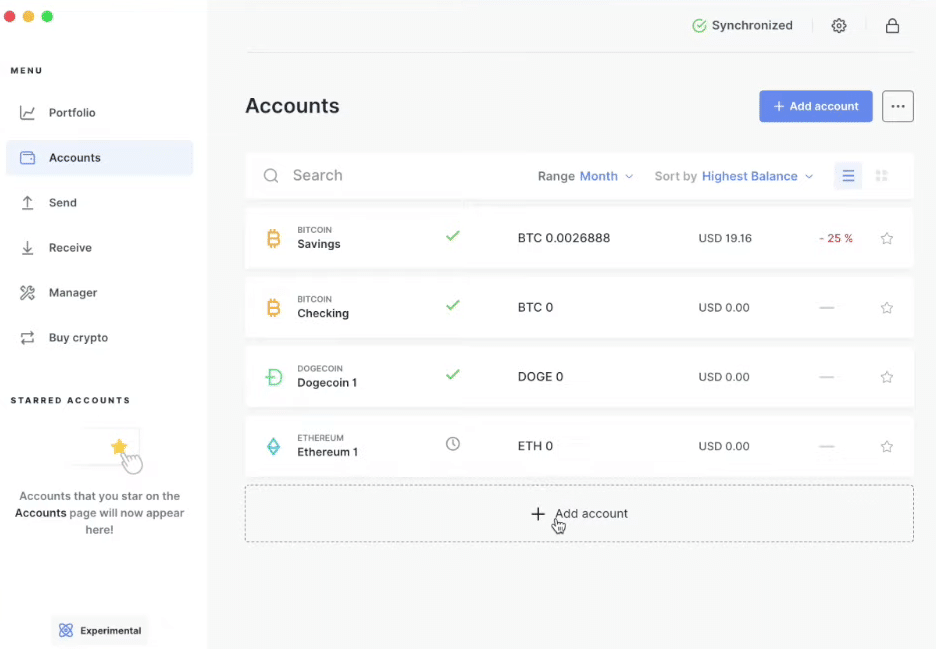This screenshot has height=649, width=936.
Task: Select Accounts in the sidebar menu
Action: [x=99, y=158]
